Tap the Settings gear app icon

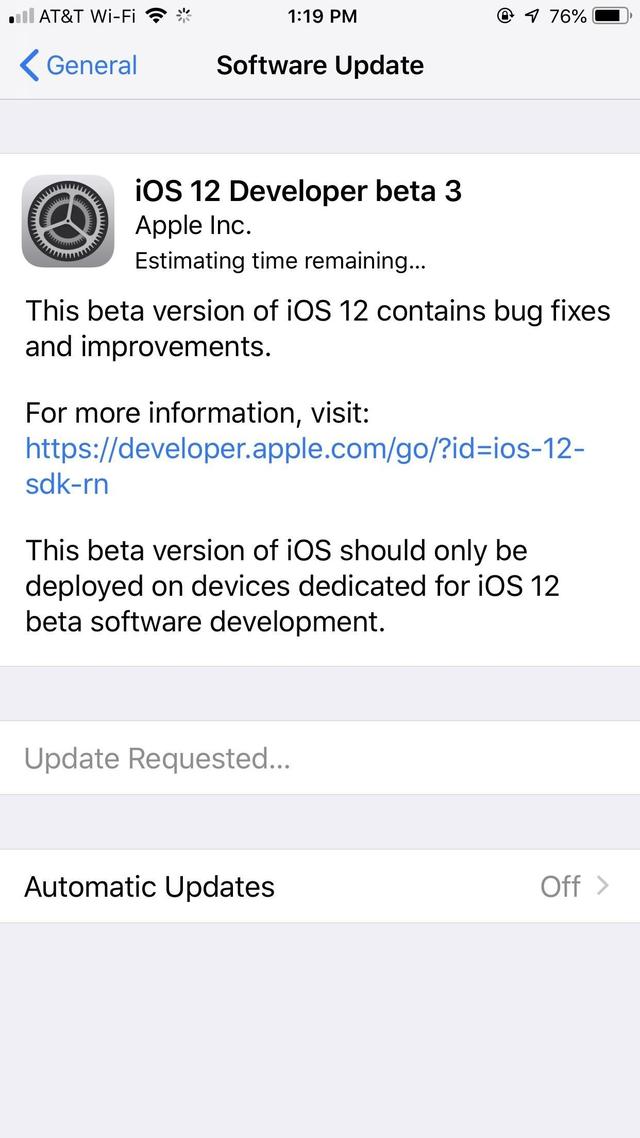68,221
